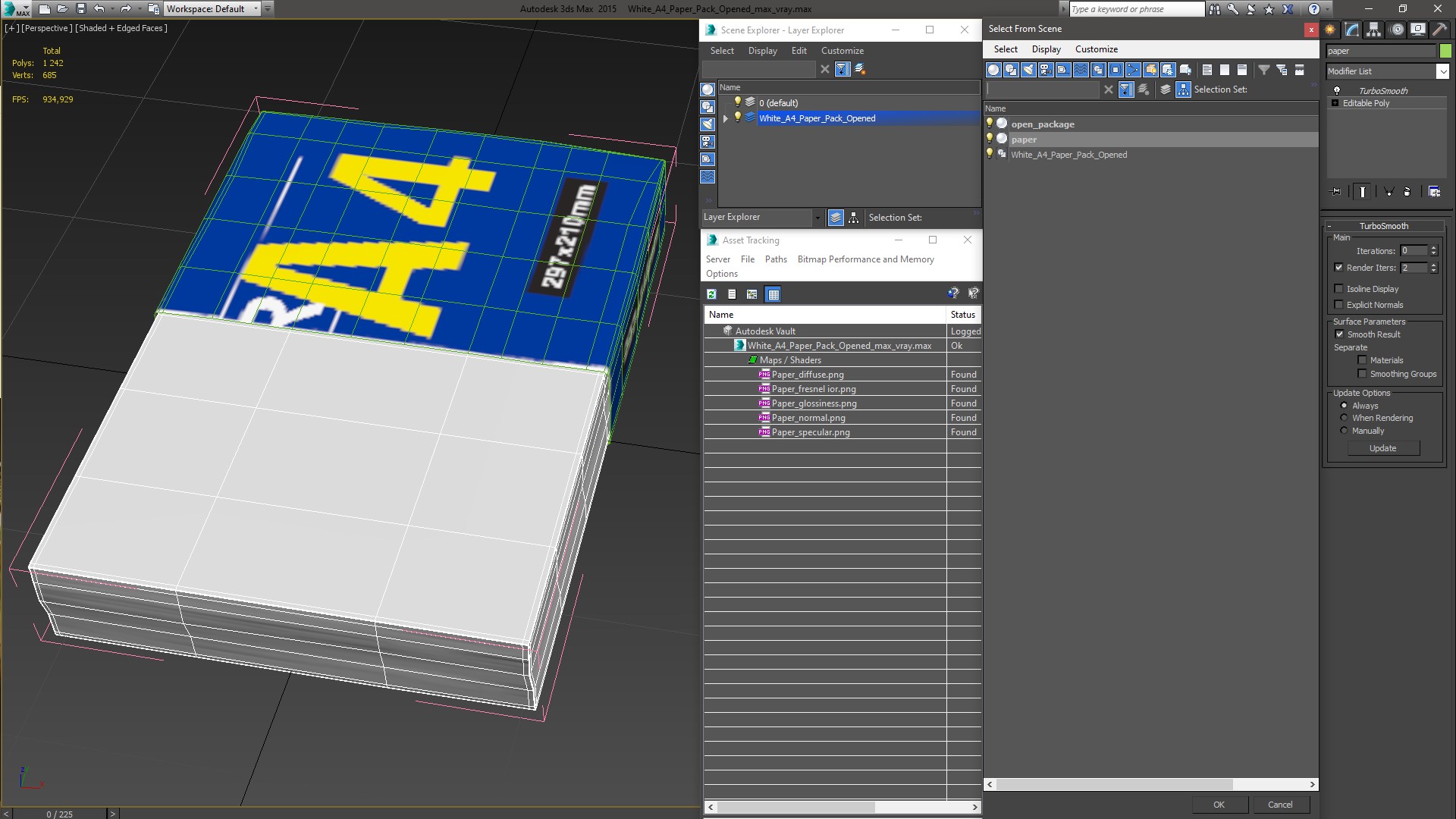Viewport: 1456px width, 819px height.
Task: Select When Rendering update option
Action: pos(1344,418)
